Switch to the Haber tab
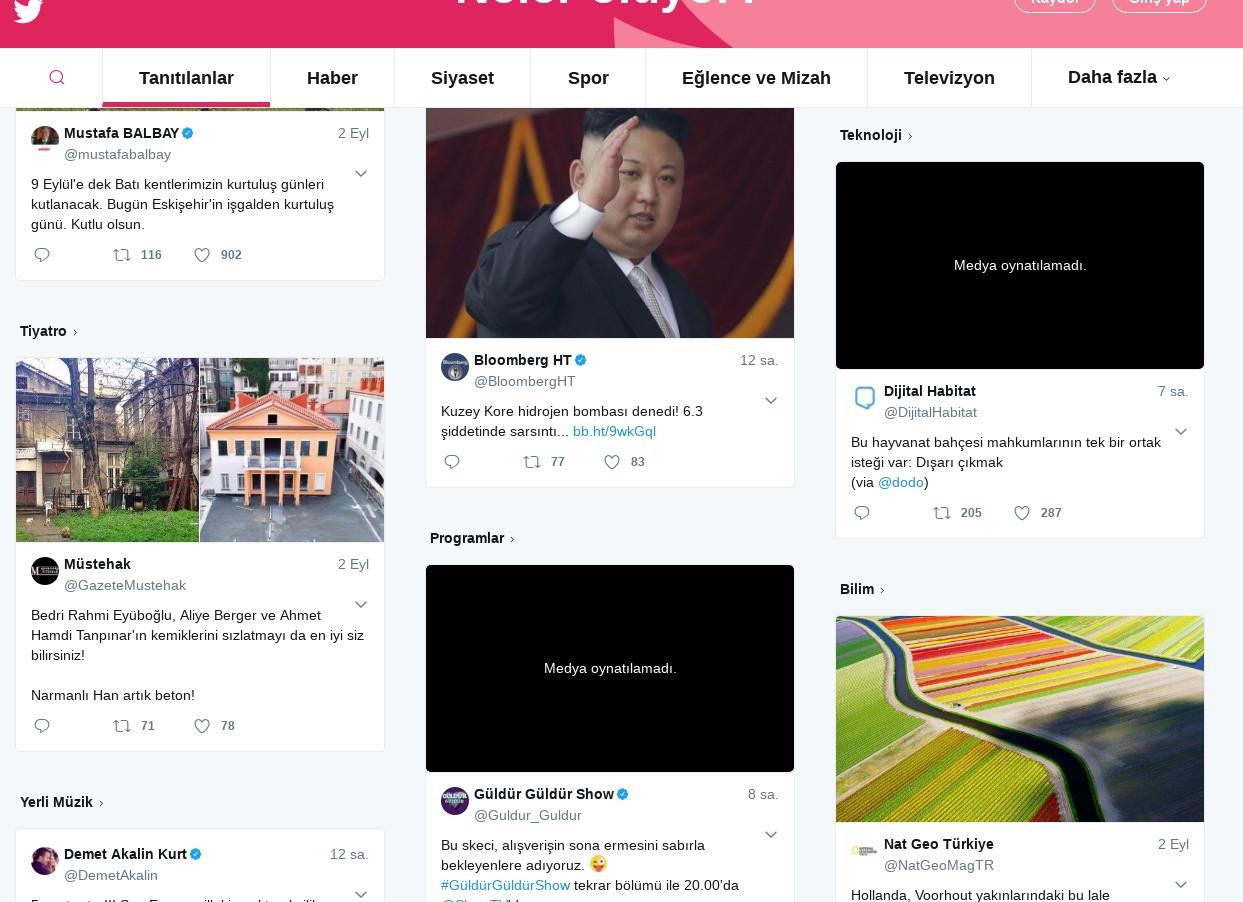 (332, 78)
